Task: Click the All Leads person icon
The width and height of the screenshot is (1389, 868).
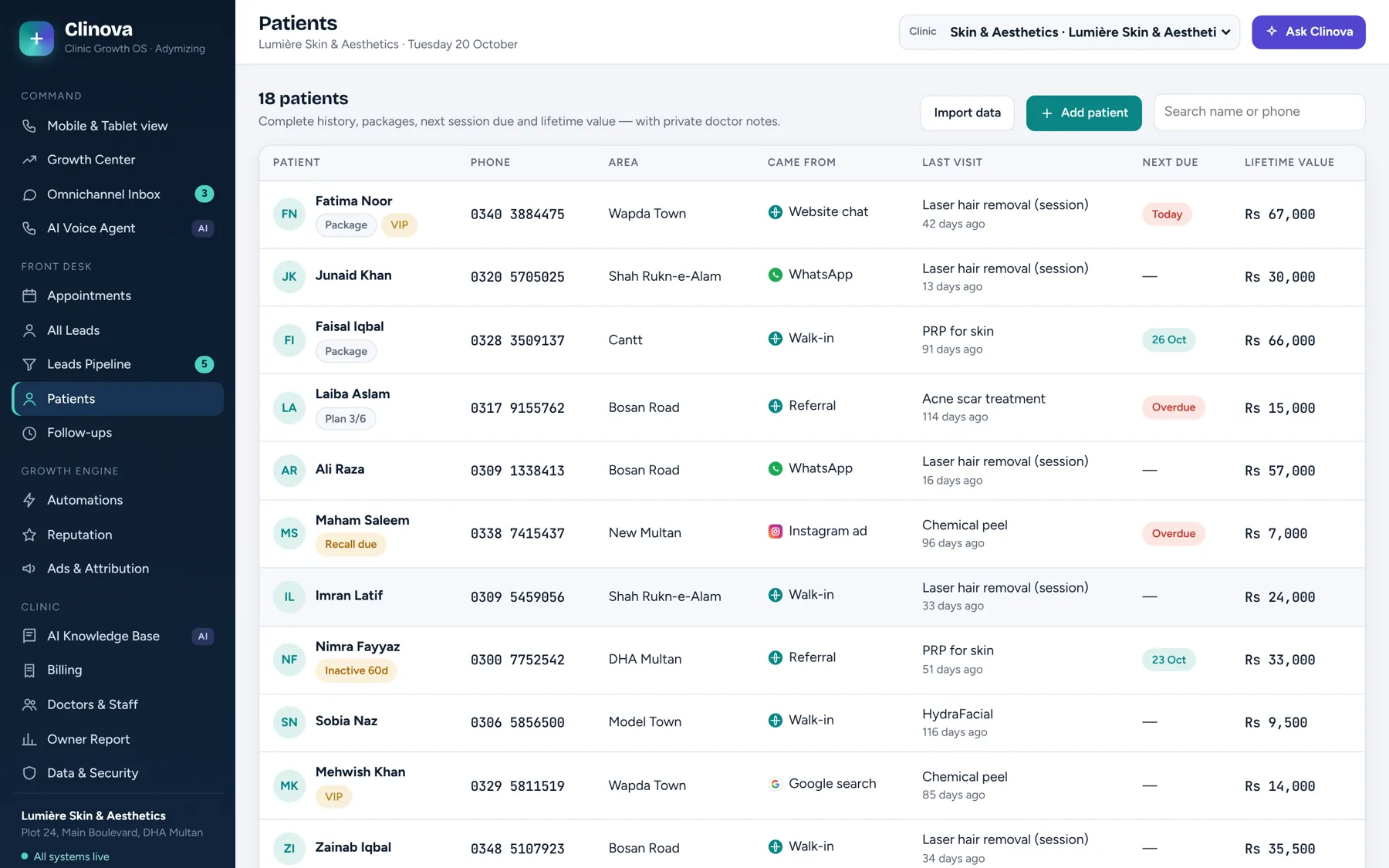Action: click(x=29, y=330)
